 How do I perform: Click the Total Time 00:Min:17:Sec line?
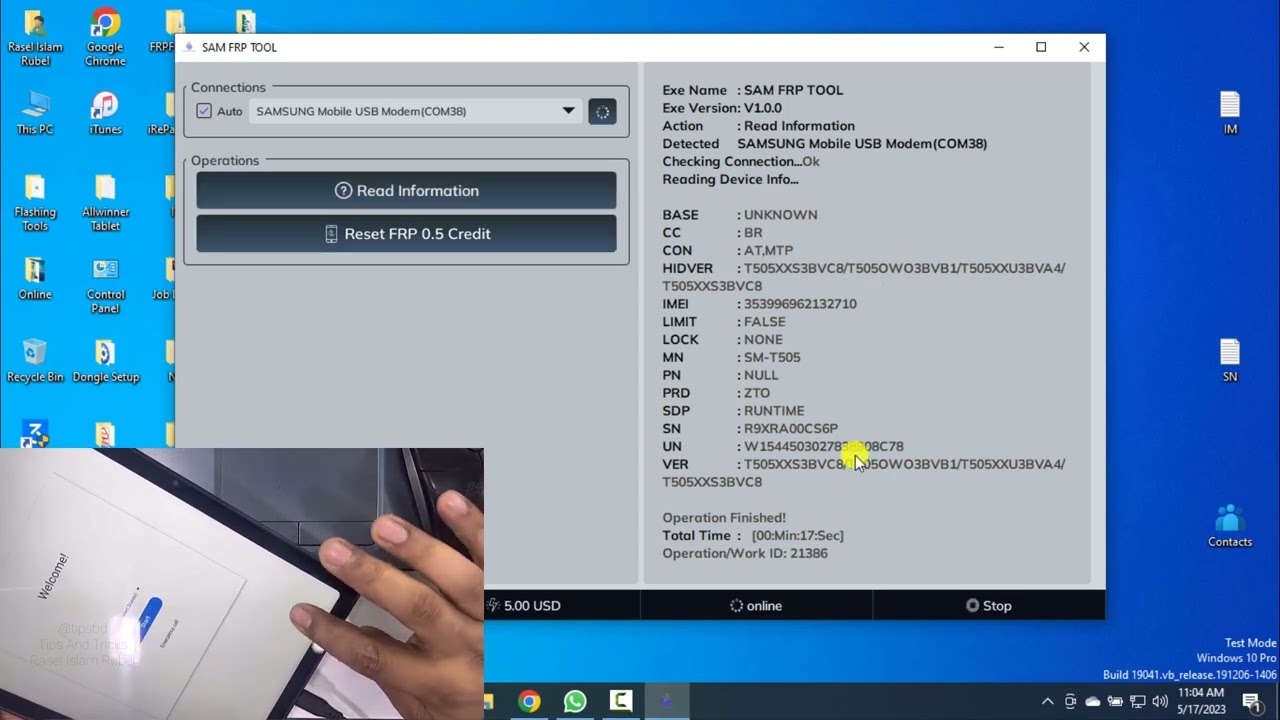click(x=753, y=536)
